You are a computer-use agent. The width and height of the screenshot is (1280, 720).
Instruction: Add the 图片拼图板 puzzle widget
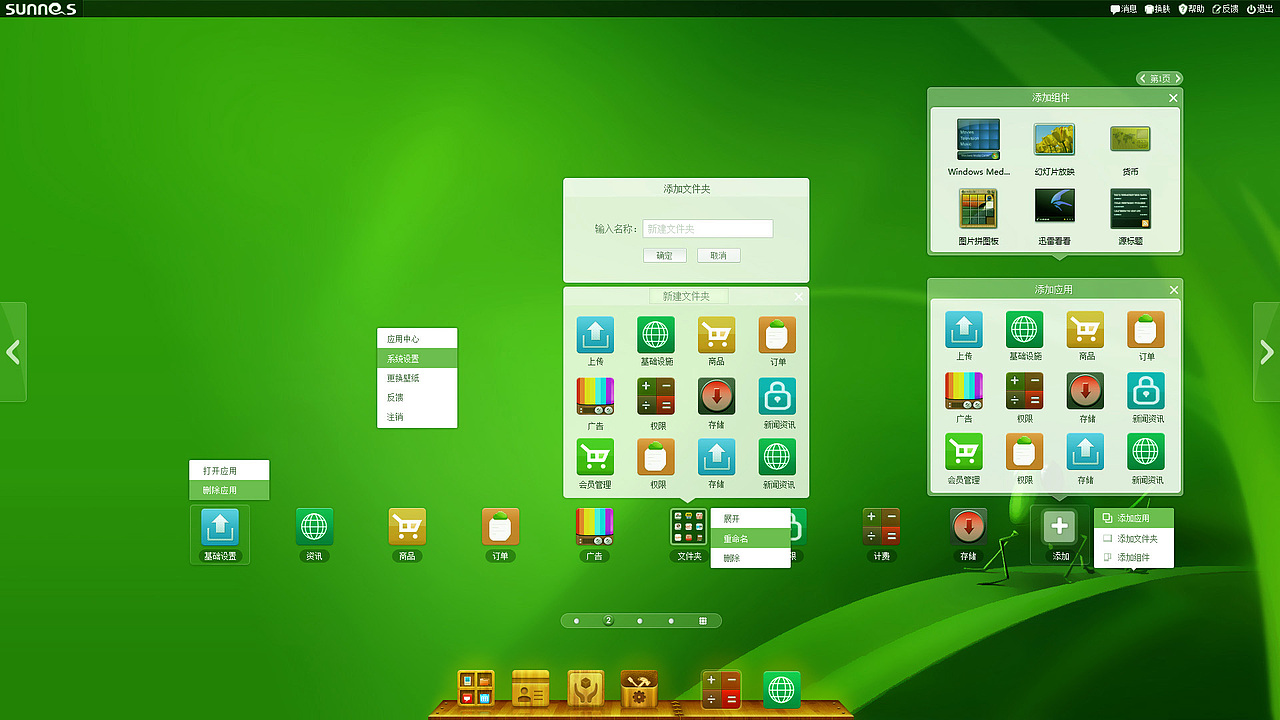[x=979, y=209]
